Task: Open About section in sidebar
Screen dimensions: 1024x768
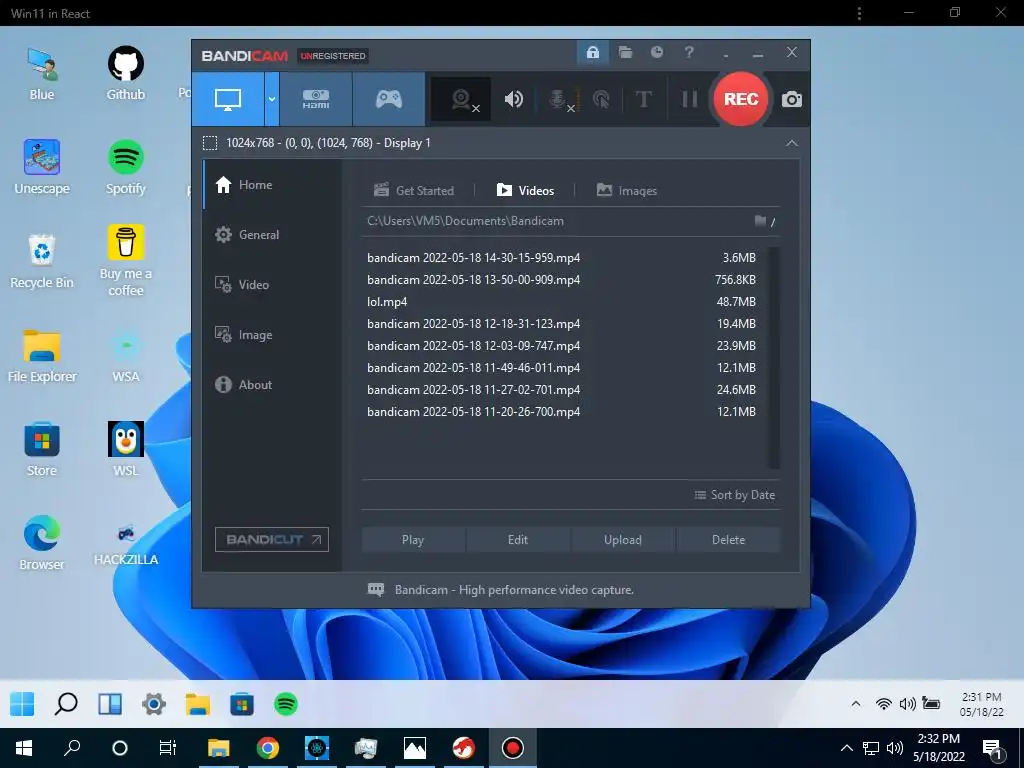Action: coord(272,385)
